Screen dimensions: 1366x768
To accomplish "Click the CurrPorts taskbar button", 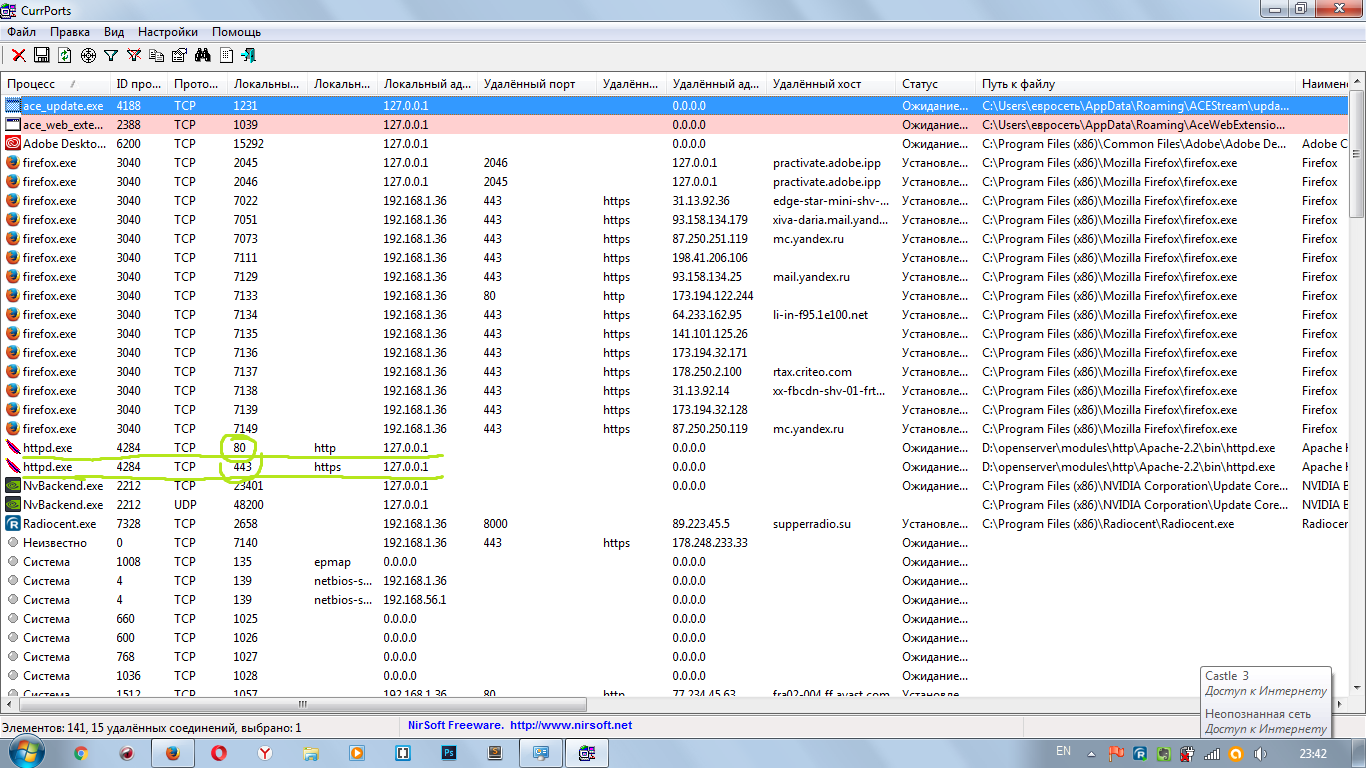I will [x=587, y=753].
